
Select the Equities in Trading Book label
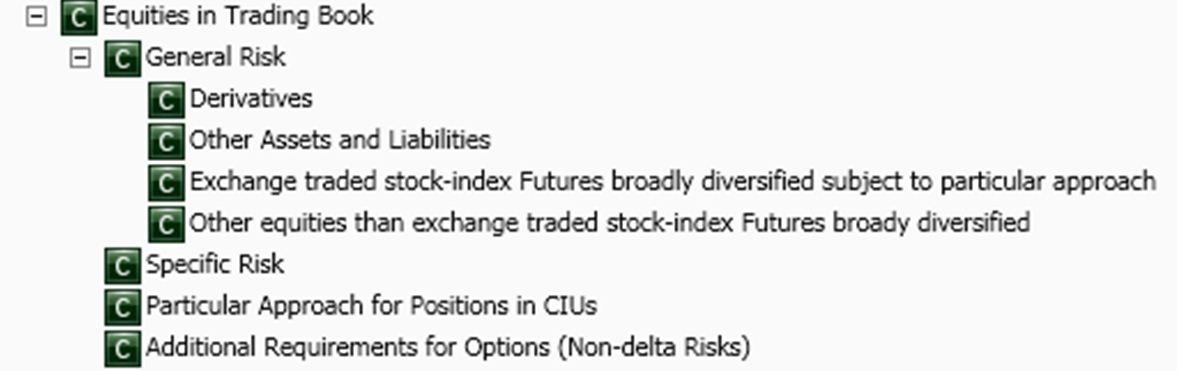[x=238, y=16]
